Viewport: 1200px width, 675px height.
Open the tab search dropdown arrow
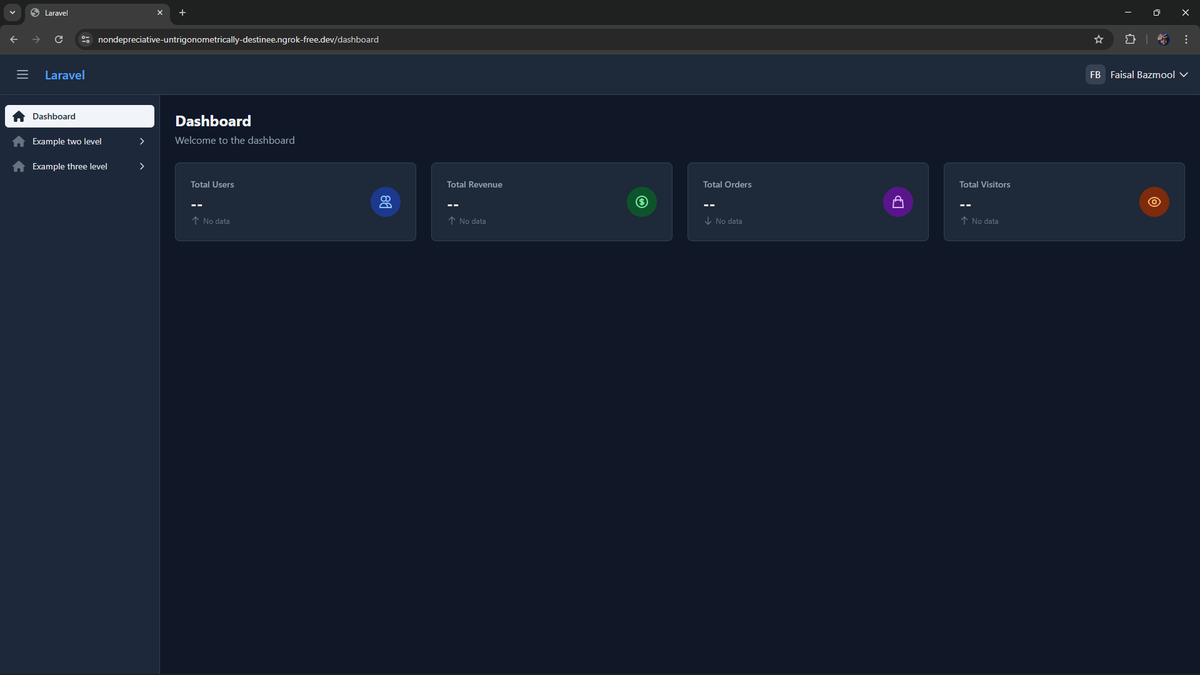pyautogui.click(x=12, y=12)
